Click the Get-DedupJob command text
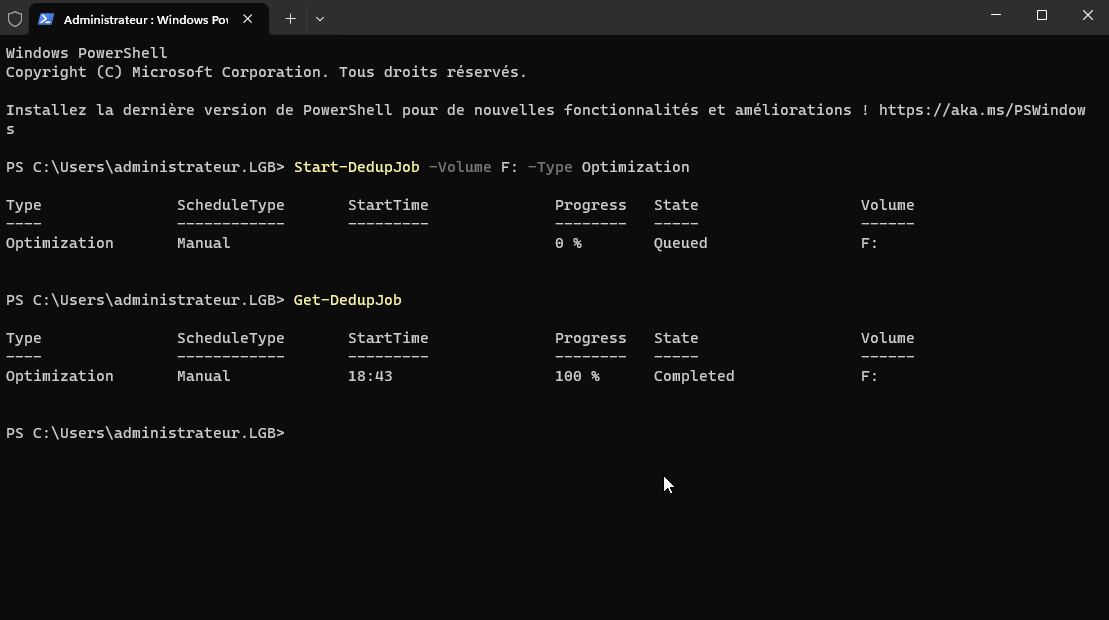 pos(347,300)
